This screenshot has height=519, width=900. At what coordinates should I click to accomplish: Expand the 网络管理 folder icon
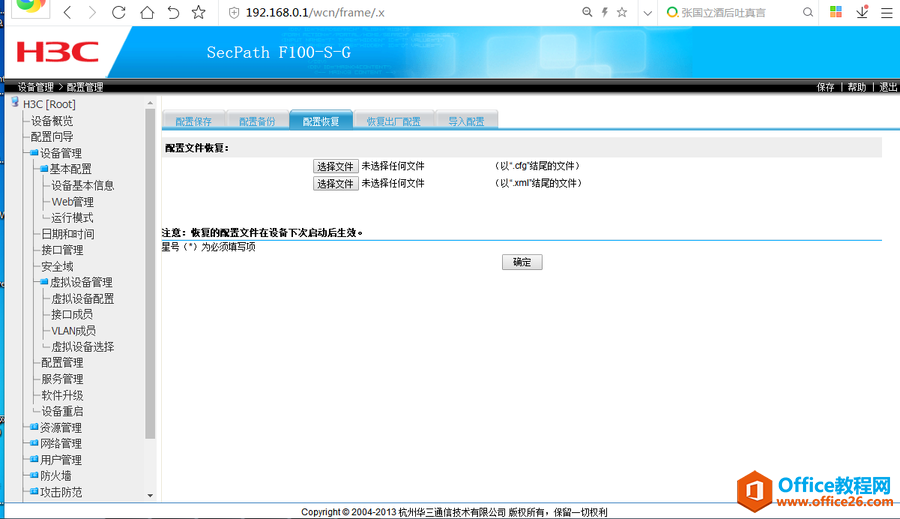tap(34, 443)
